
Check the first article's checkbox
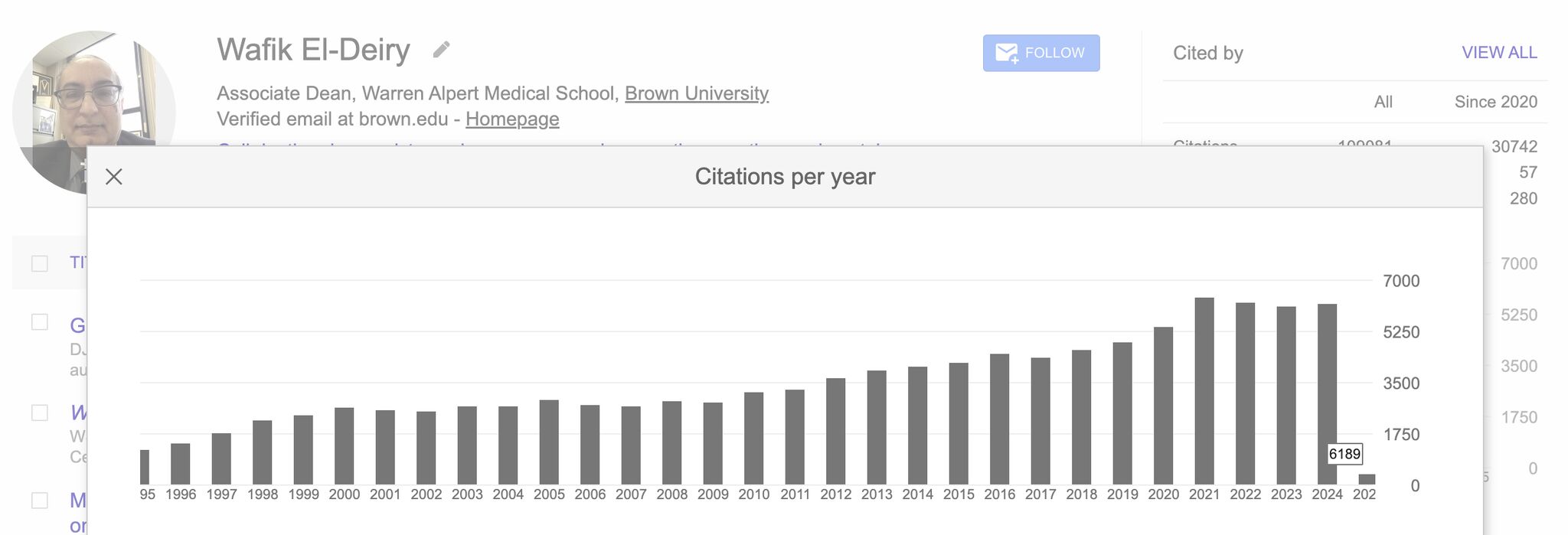(x=40, y=322)
